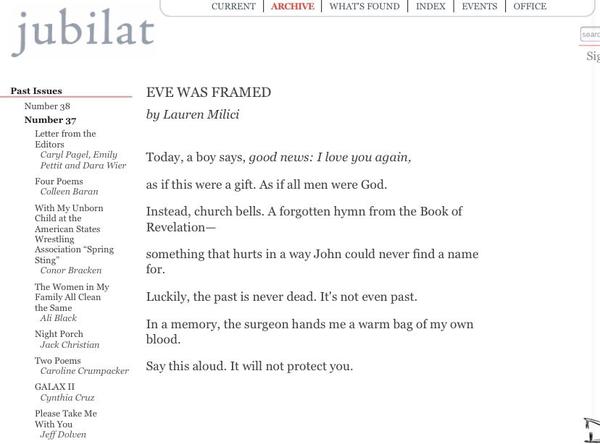This screenshot has height=444, width=600.
Task: Click the jubilat logo
Action: pos(82,34)
